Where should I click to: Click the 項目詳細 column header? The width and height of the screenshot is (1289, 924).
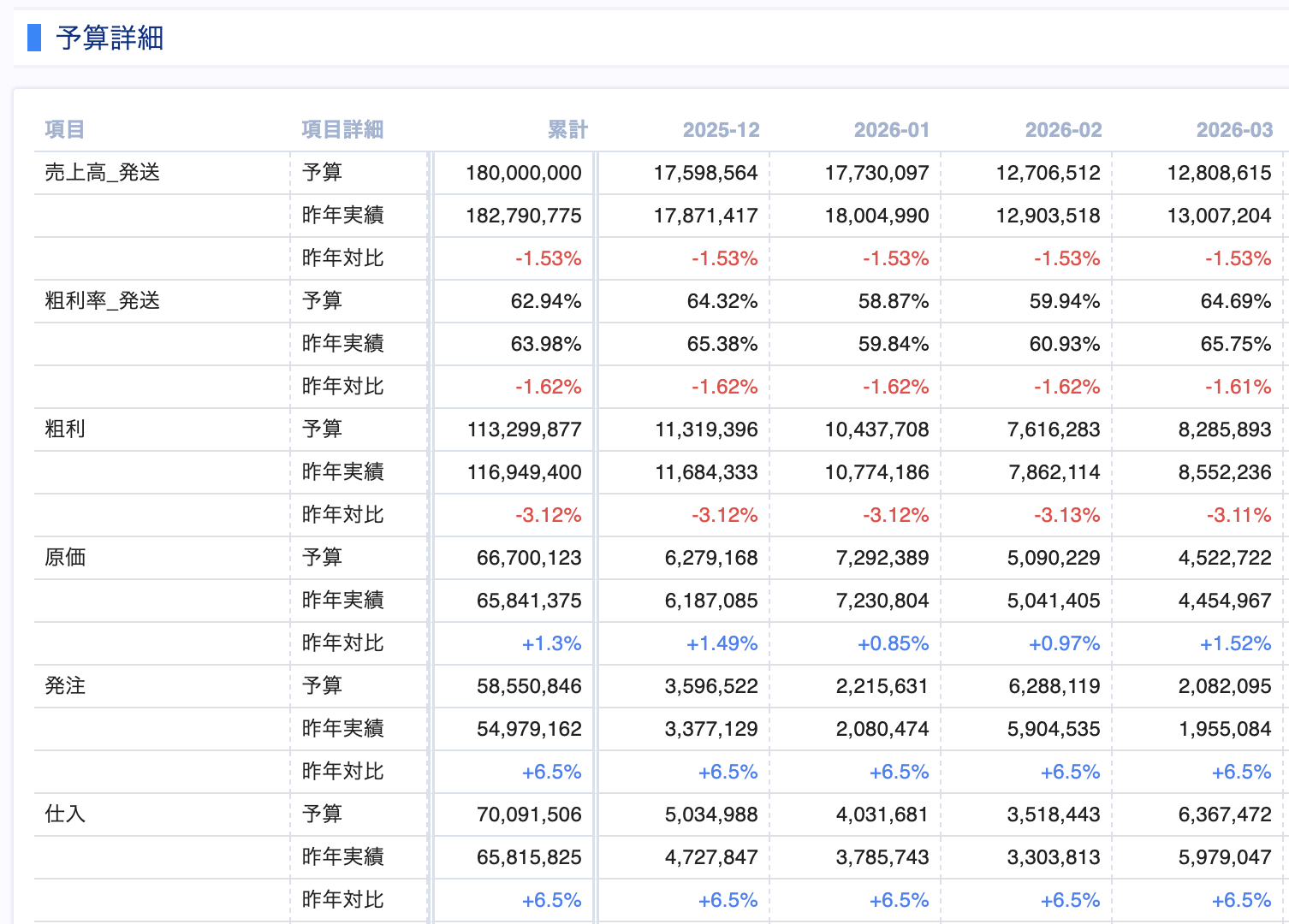342,129
